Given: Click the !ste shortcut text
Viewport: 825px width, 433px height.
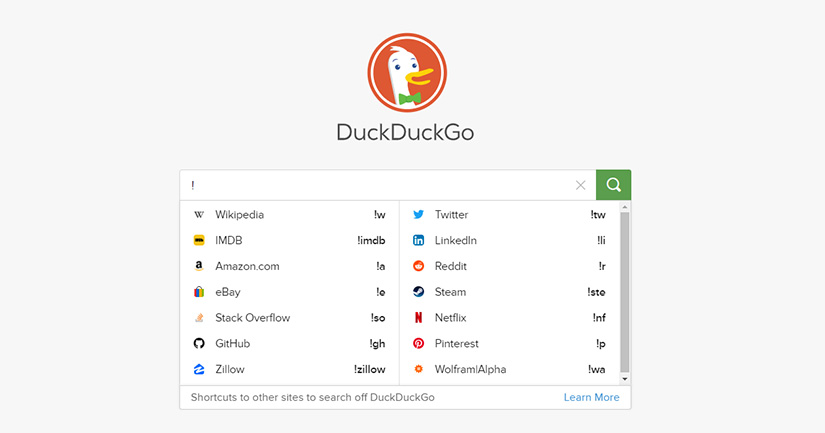Looking at the screenshot, I should click(x=596, y=292).
